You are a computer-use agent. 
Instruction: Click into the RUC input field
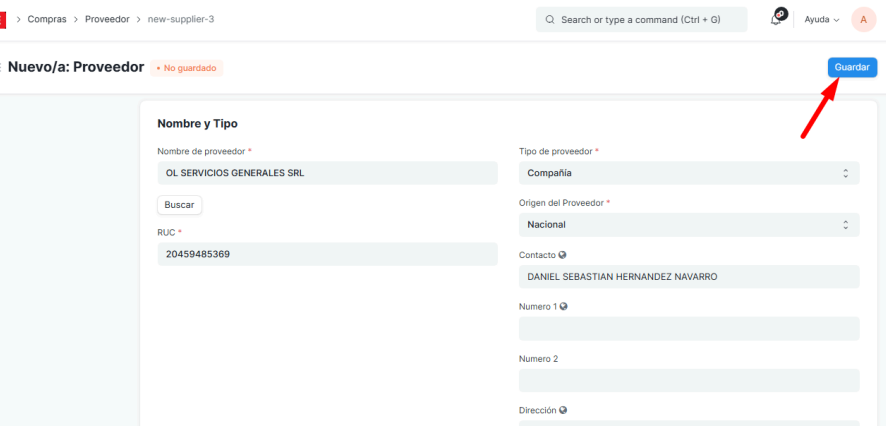pos(327,254)
